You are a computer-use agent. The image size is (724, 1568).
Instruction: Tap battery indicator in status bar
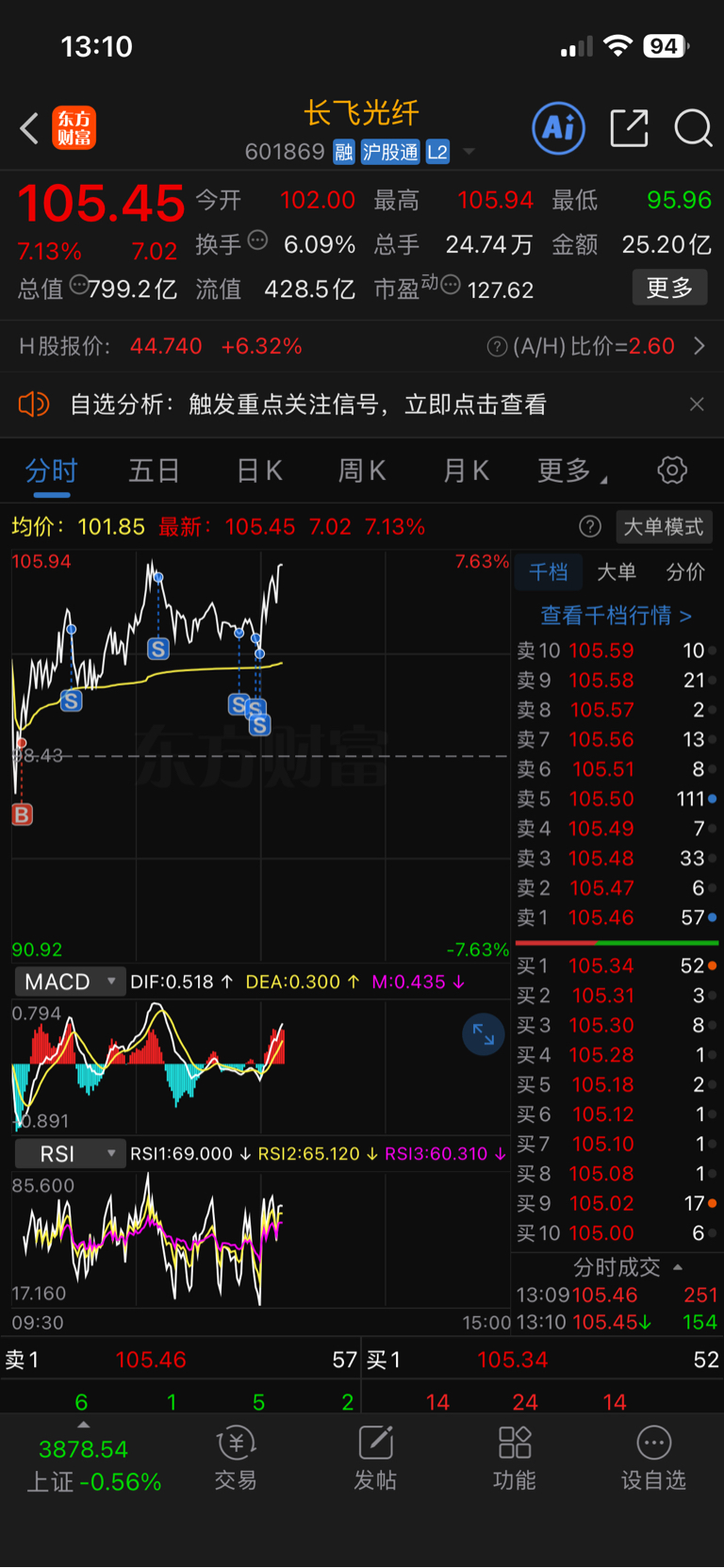[666, 46]
